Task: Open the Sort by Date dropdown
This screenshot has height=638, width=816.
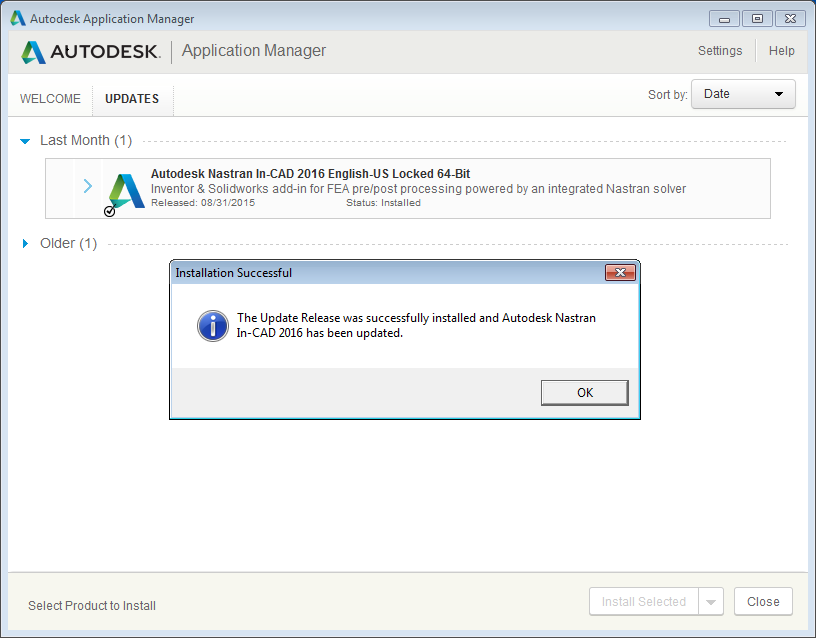Action: click(743, 94)
